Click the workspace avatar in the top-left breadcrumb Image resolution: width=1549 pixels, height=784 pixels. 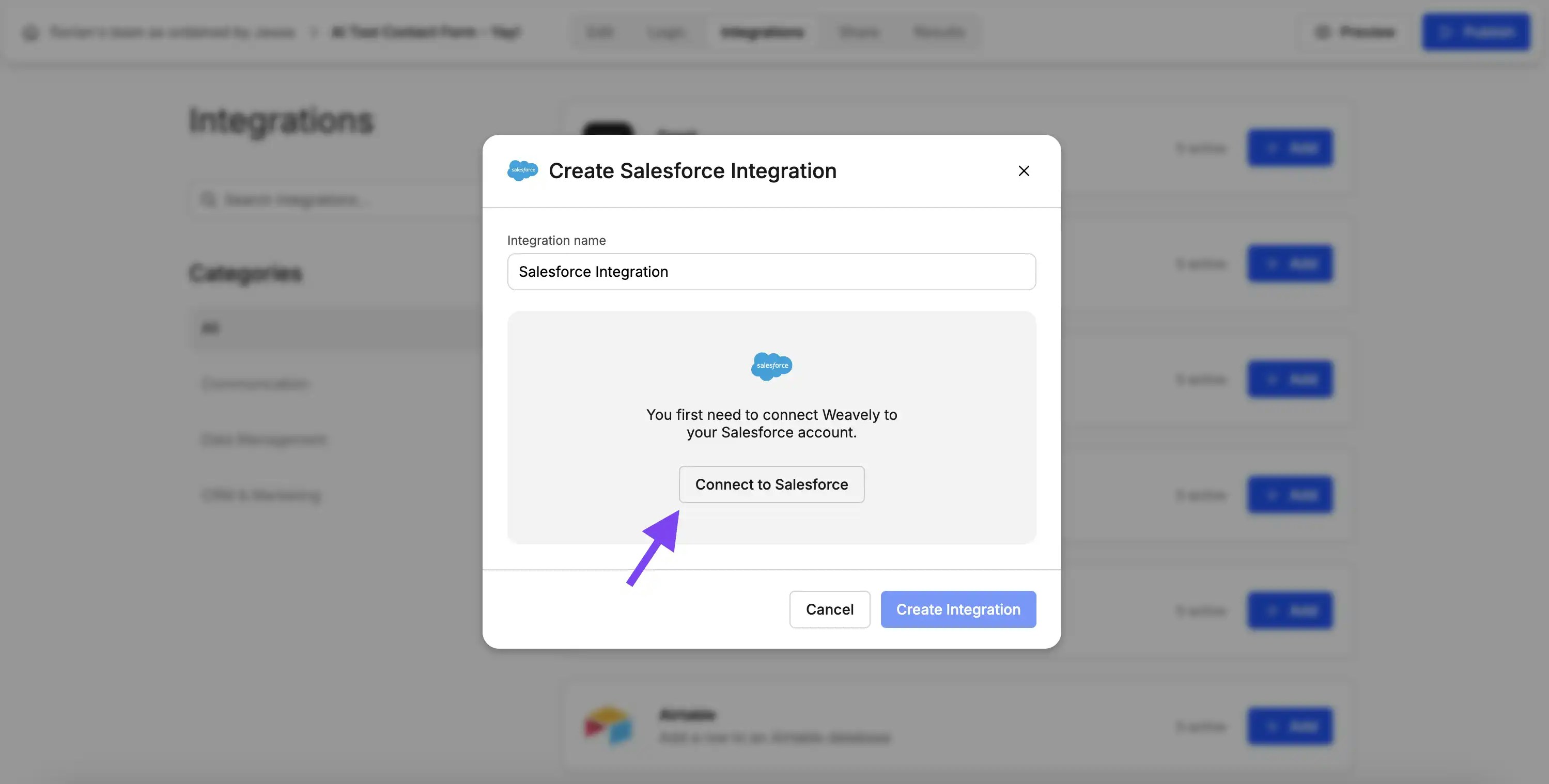29,32
